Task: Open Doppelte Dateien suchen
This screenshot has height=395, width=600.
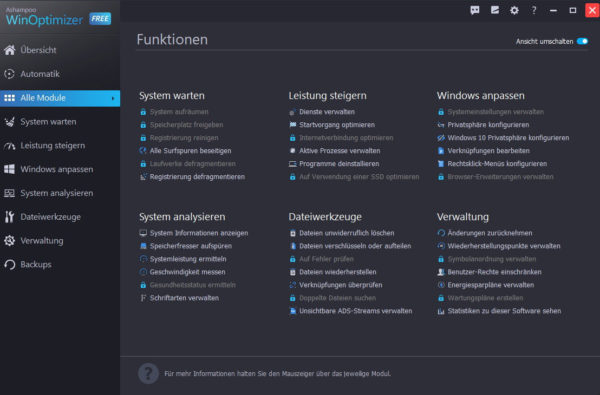Action: tap(337, 298)
